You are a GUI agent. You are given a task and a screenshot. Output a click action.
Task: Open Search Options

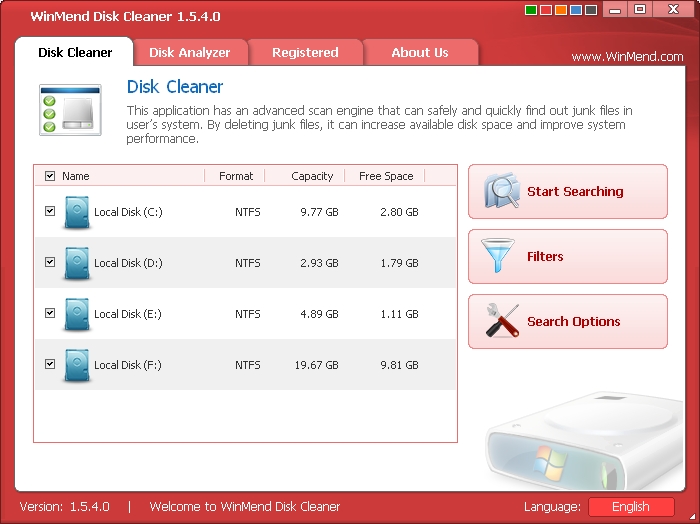tap(568, 321)
